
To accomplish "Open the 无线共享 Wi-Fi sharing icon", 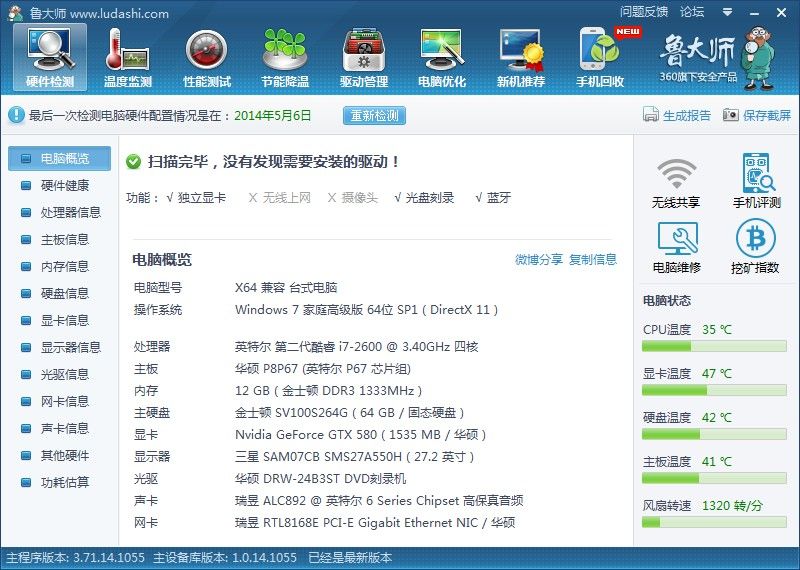I will 676,181.
